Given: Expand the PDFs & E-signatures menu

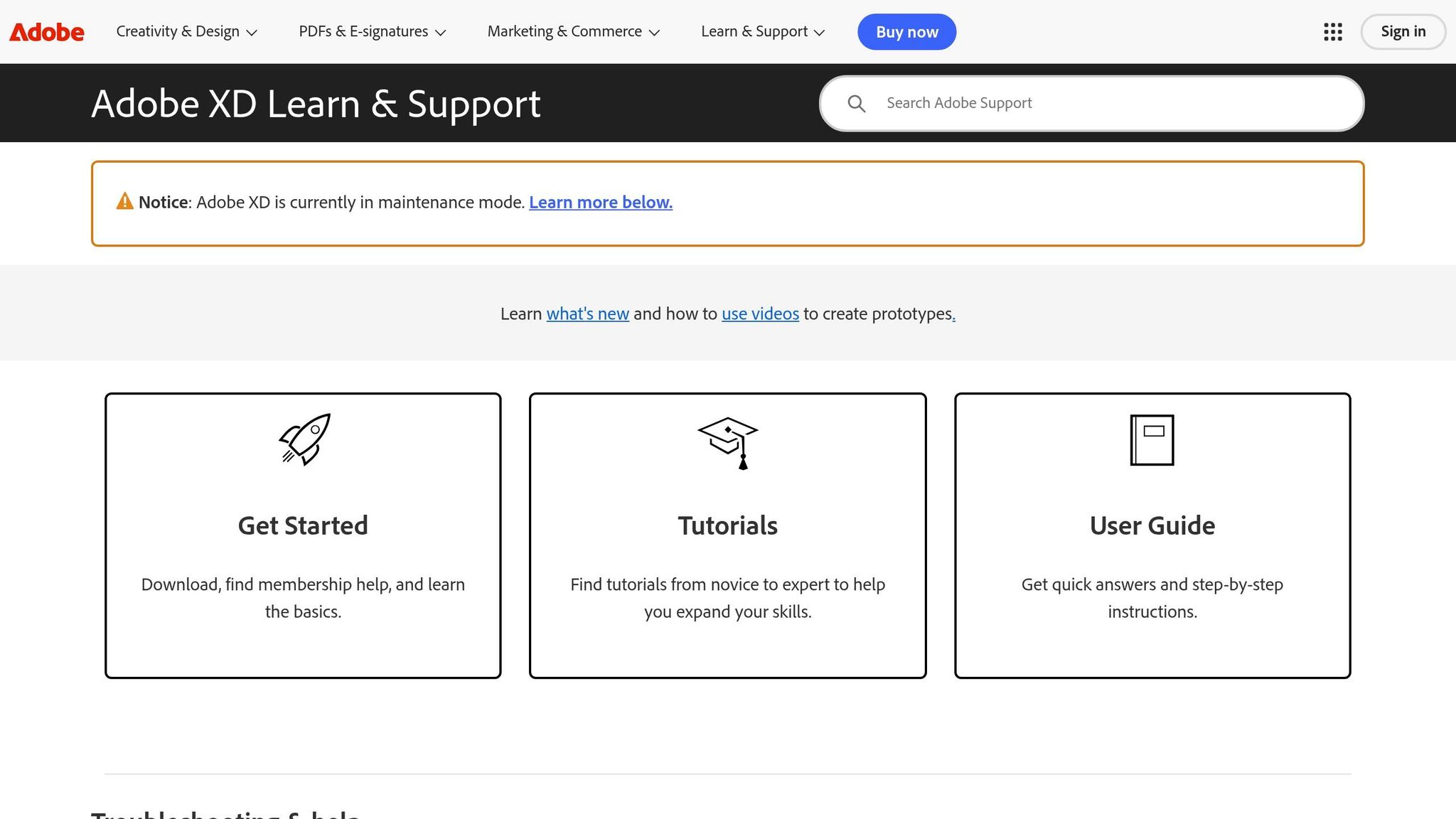Looking at the screenshot, I should (373, 32).
